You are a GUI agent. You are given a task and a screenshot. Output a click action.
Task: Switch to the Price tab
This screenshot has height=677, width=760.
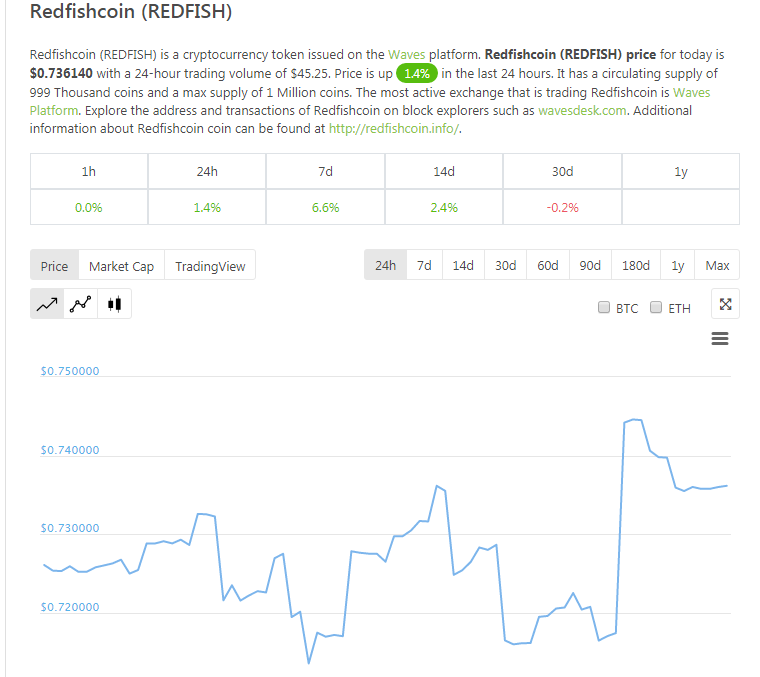pos(54,266)
